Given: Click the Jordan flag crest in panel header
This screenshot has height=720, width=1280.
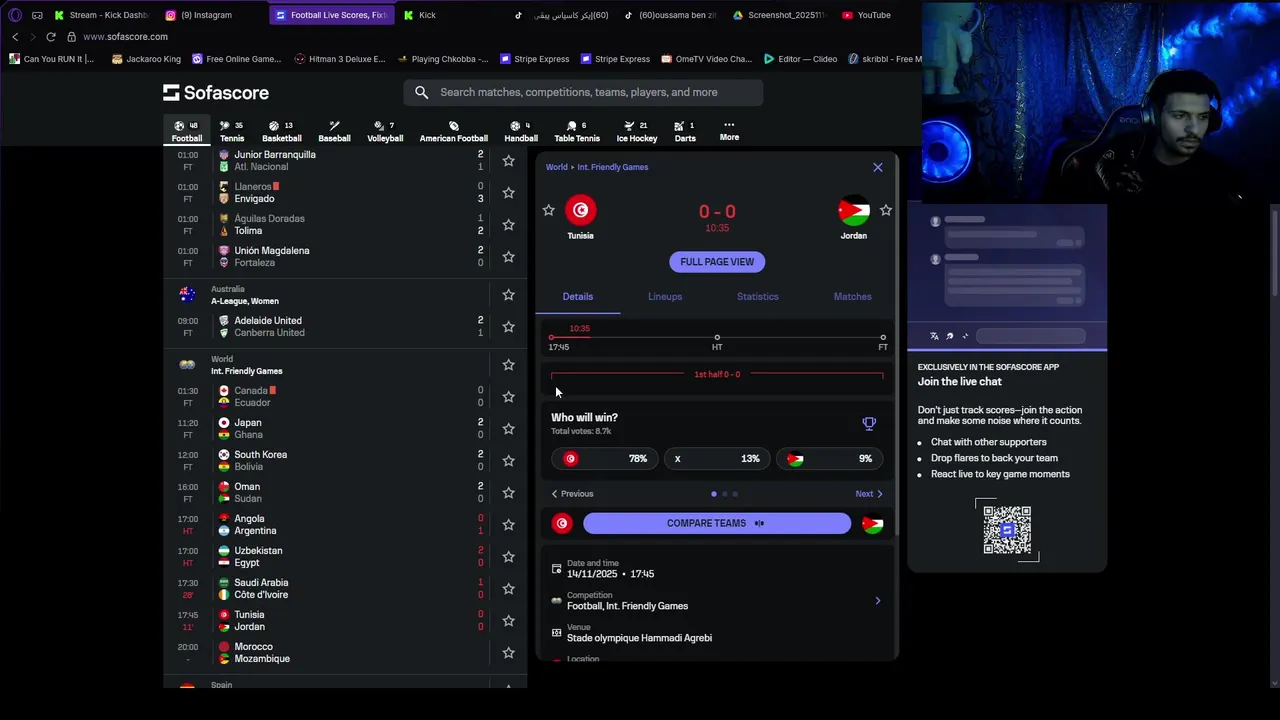Looking at the screenshot, I should click(x=853, y=210).
